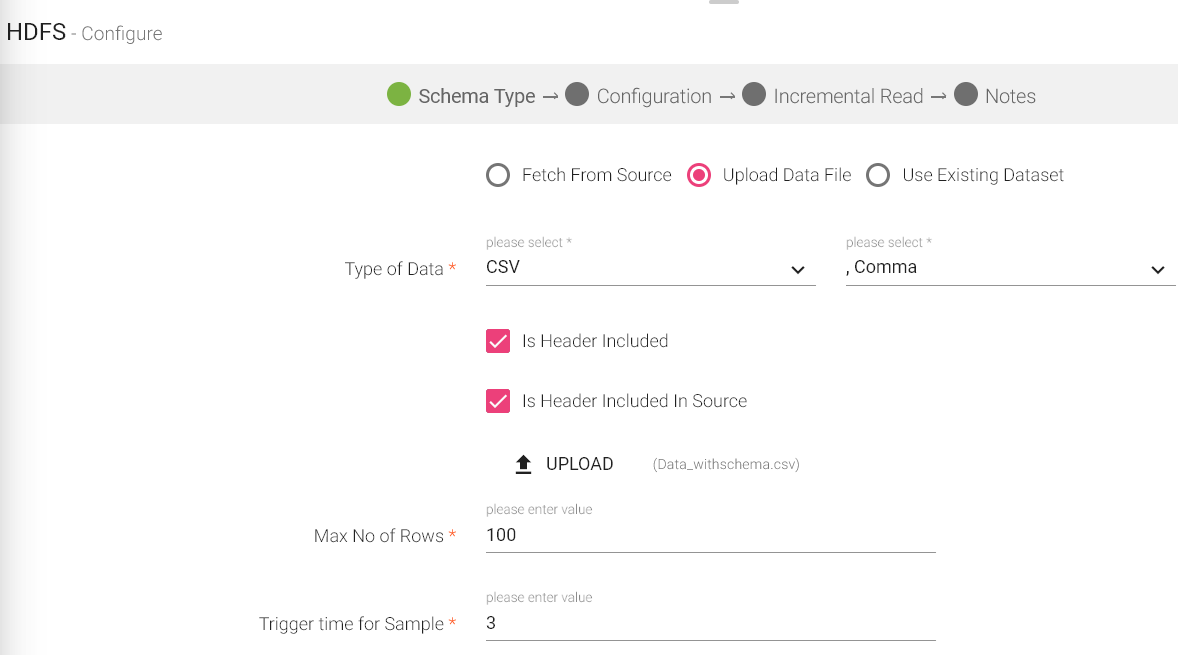Uncheck Is Header Included checkbox

(x=498, y=341)
